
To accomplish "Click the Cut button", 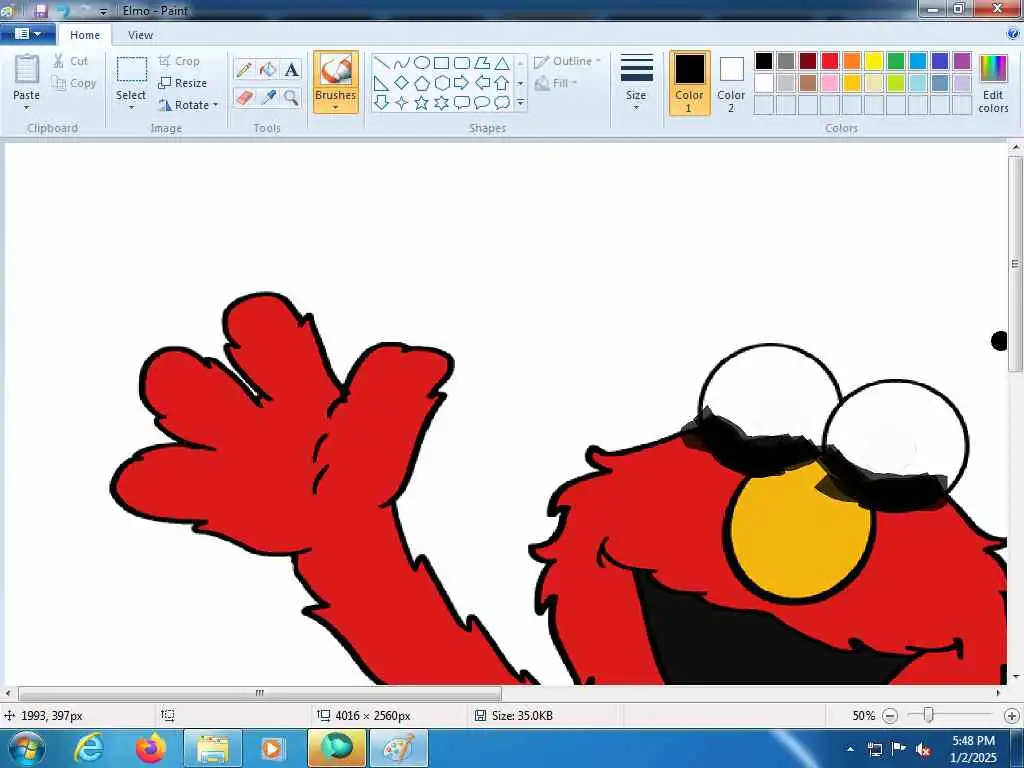I will pyautogui.click(x=71, y=61).
